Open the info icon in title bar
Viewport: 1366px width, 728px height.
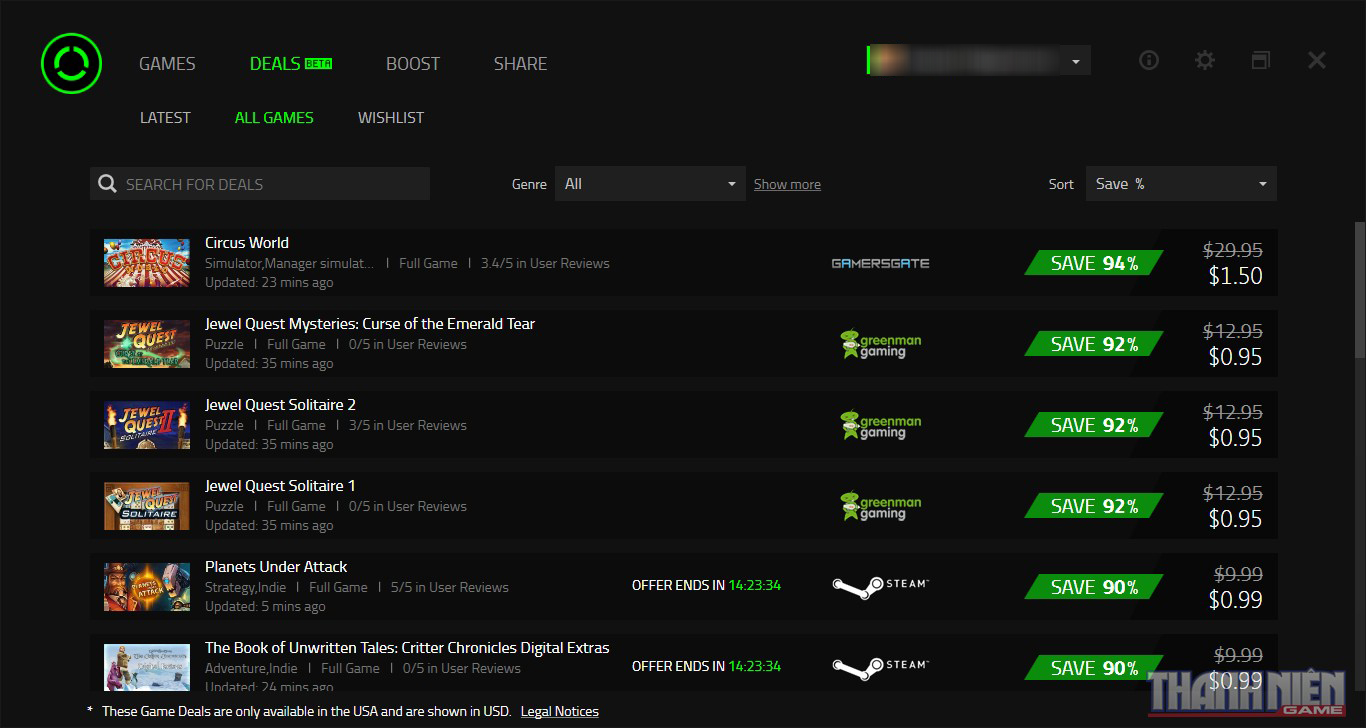tap(1149, 60)
